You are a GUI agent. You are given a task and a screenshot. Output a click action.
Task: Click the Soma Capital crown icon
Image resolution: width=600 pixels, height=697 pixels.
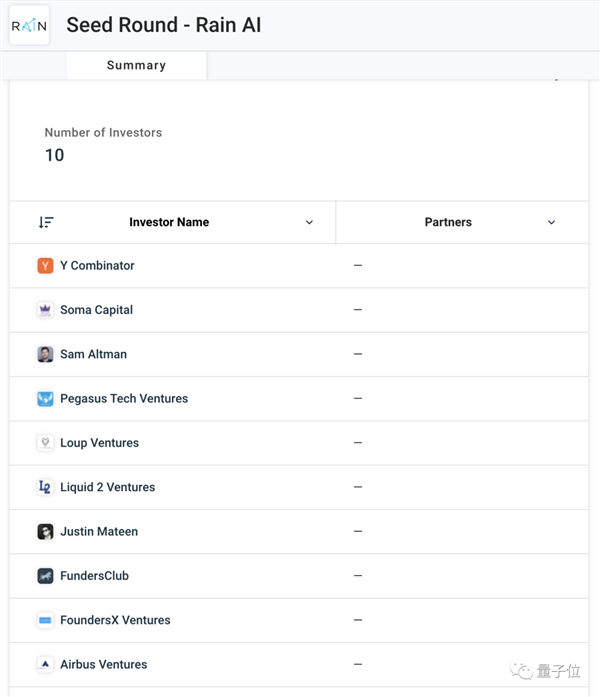[x=45, y=310]
